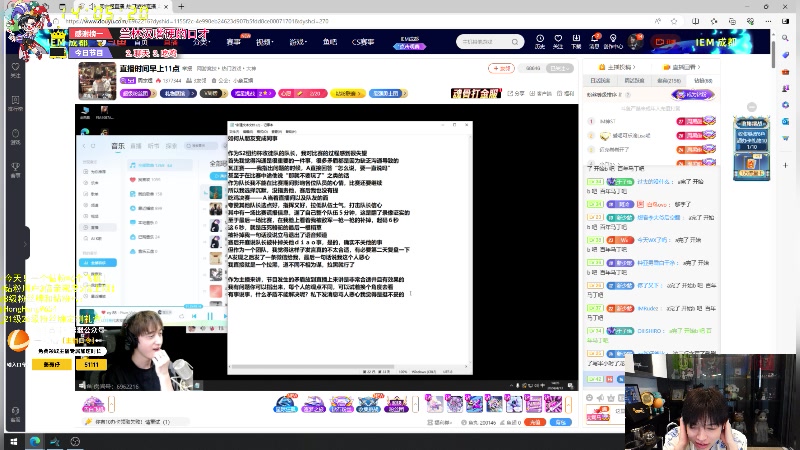Screen dimensions: 800x450
Task: Open the 任务 task prompt bar below video
Action: click(x=134, y=422)
